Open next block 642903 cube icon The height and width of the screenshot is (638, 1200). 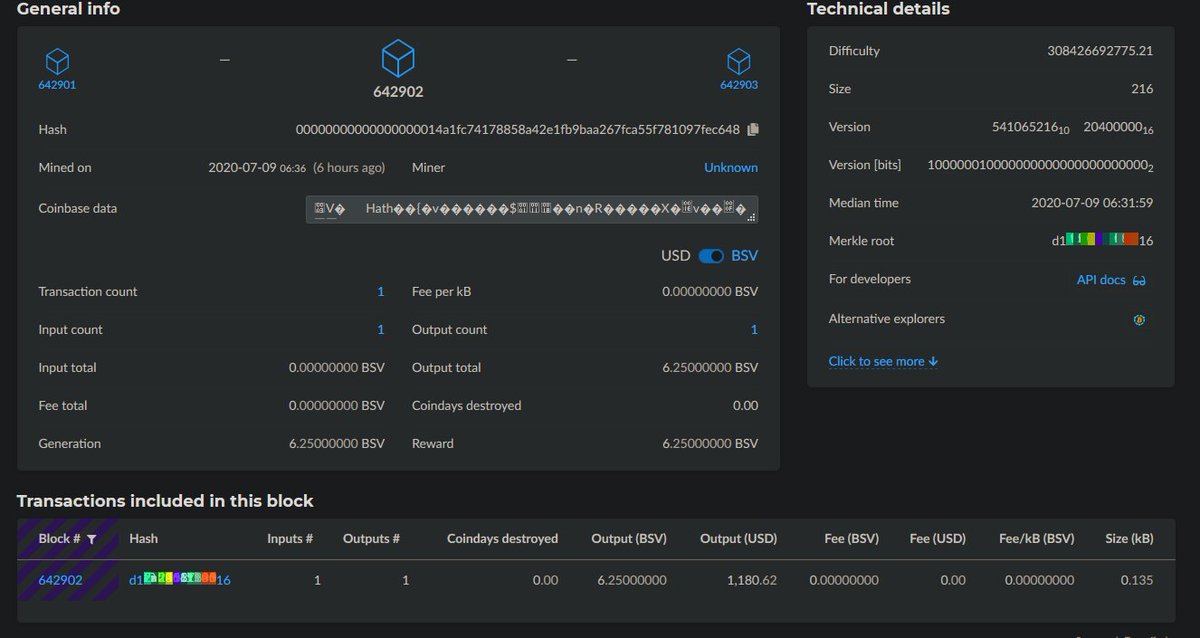[739, 62]
